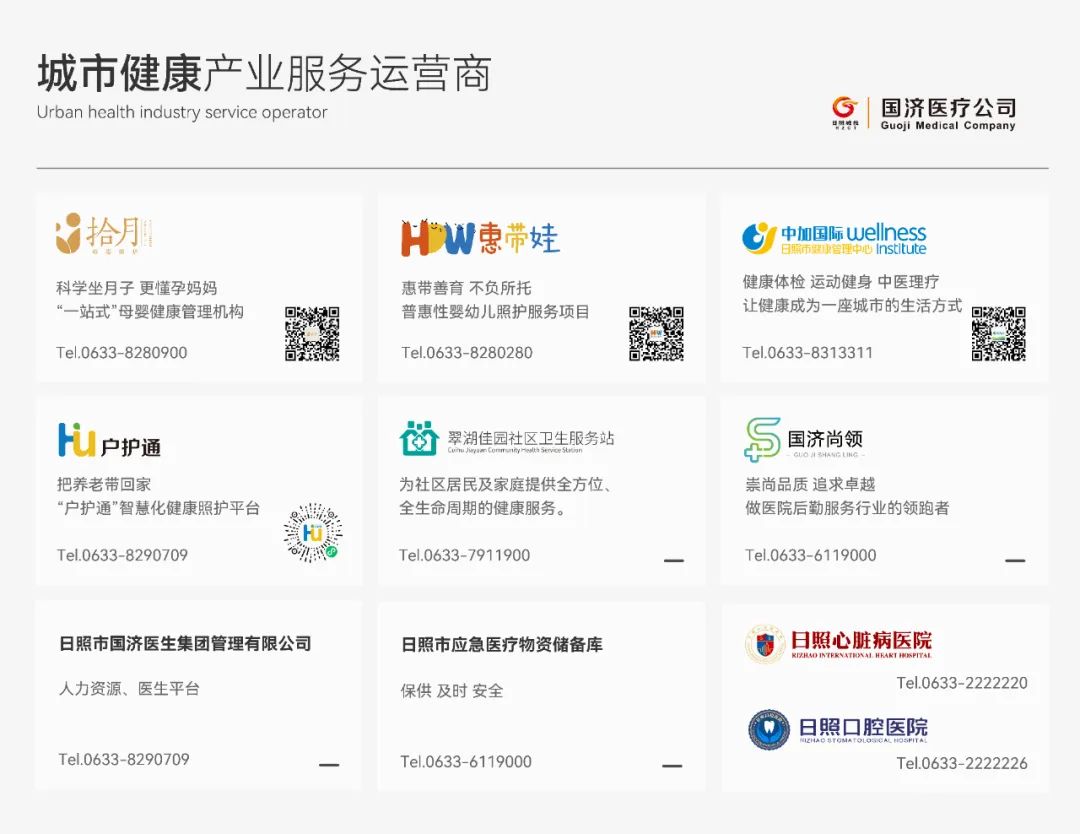Click Tel.0633-6119000 in the 国济尚领 card
1080x834 pixels.
(811, 555)
